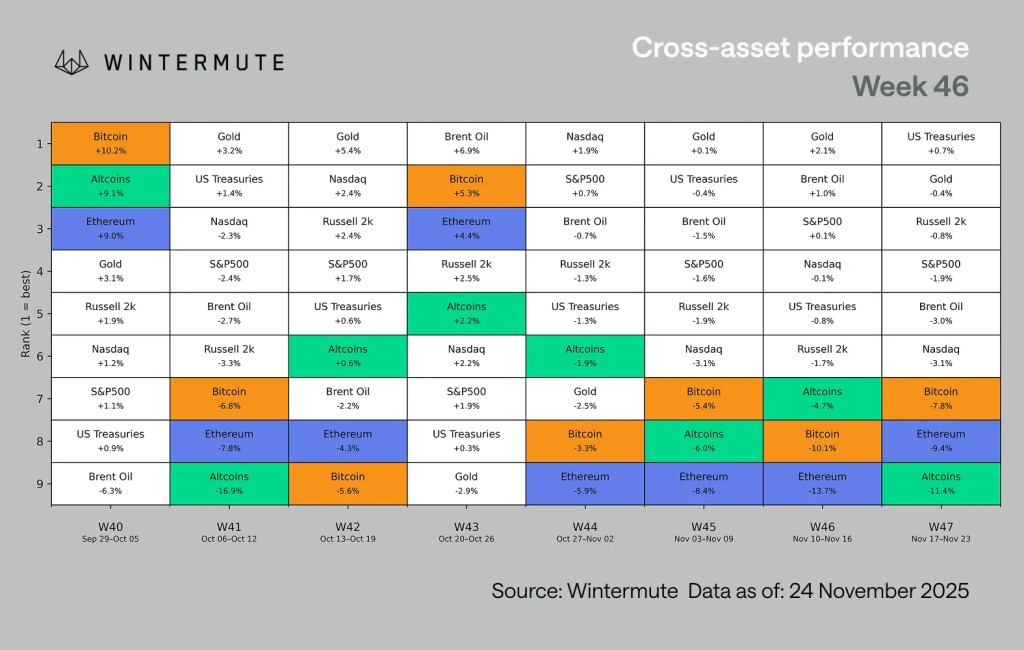Open the "Source: Wintermute" attribution text
Image resolution: width=1024 pixels, height=650 pixels.
point(583,591)
